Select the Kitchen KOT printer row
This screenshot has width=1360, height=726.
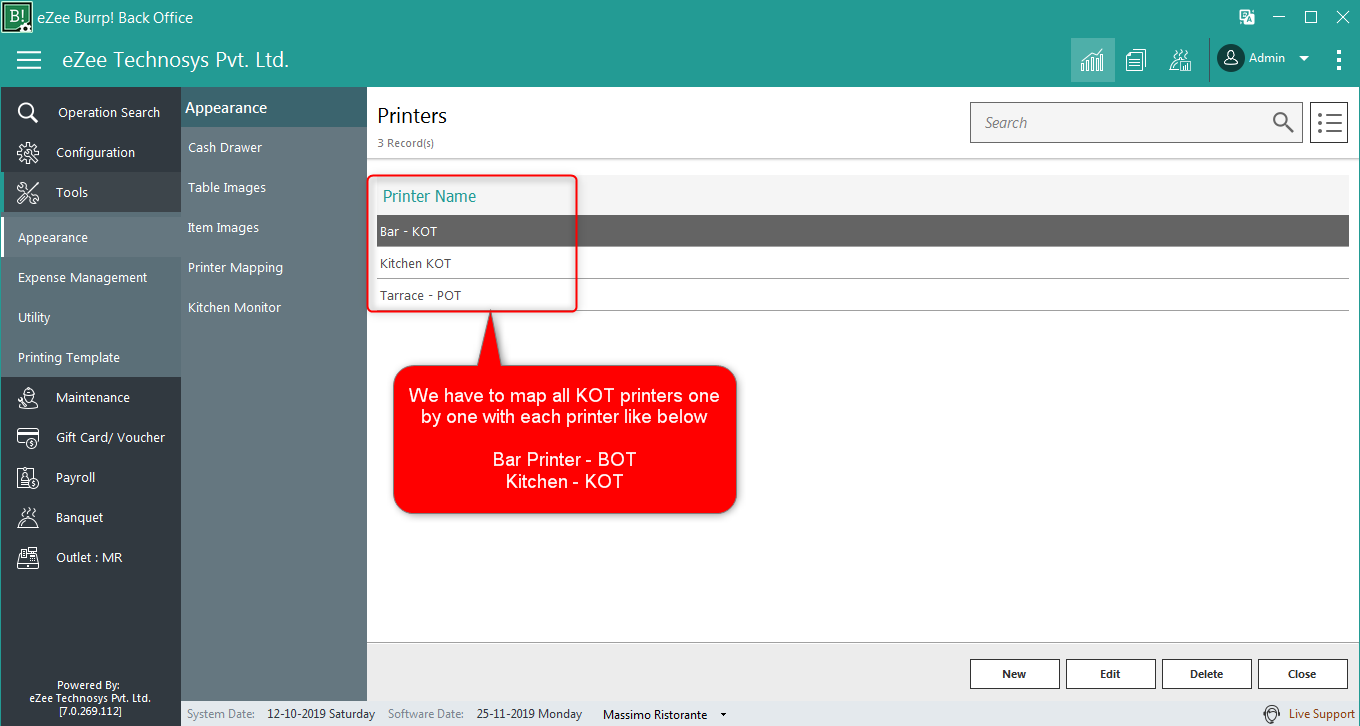pos(863,263)
